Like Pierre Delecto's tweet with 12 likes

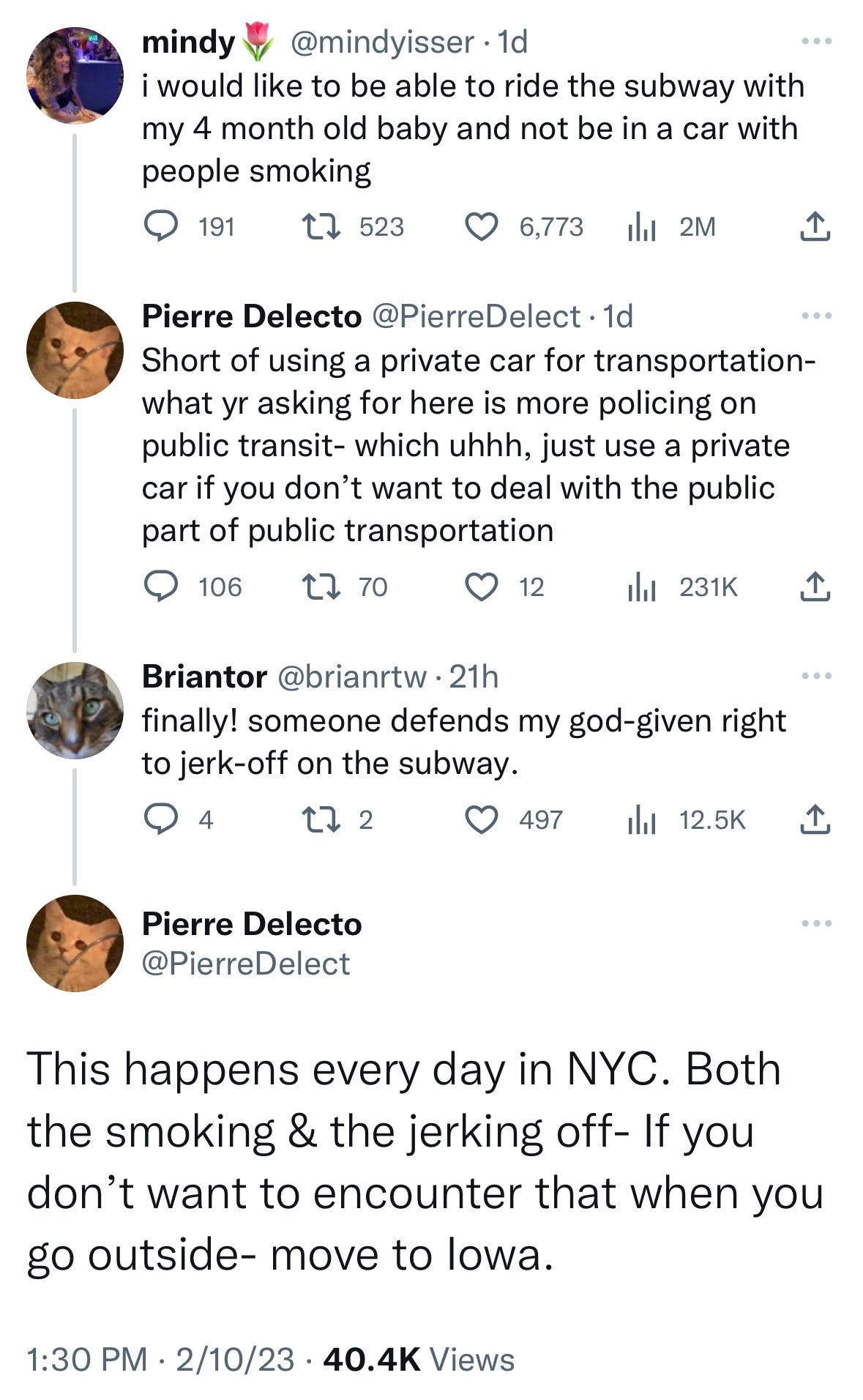482,587
